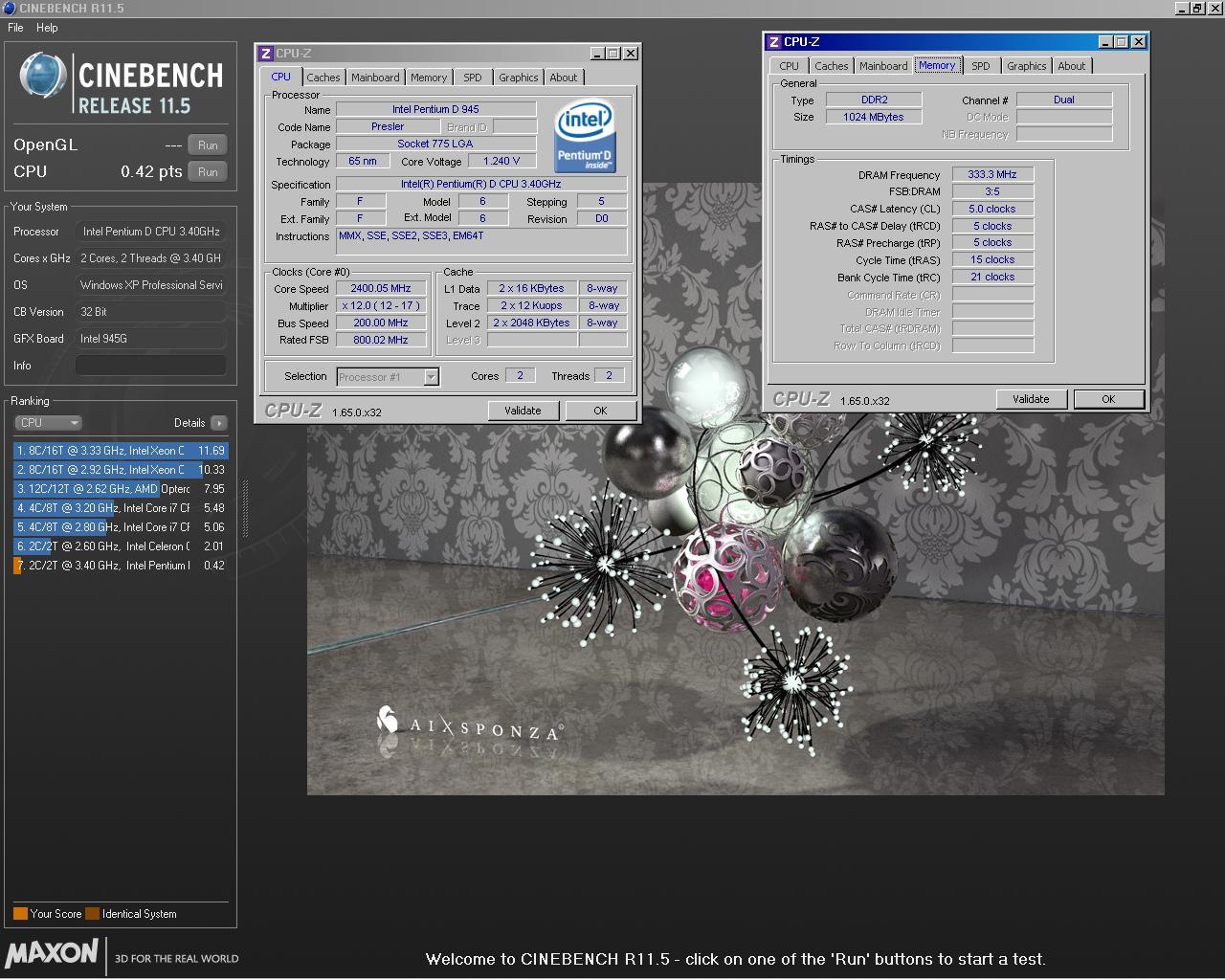Click the Code Name field Presler
The height and width of the screenshot is (980, 1225).
(x=388, y=127)
